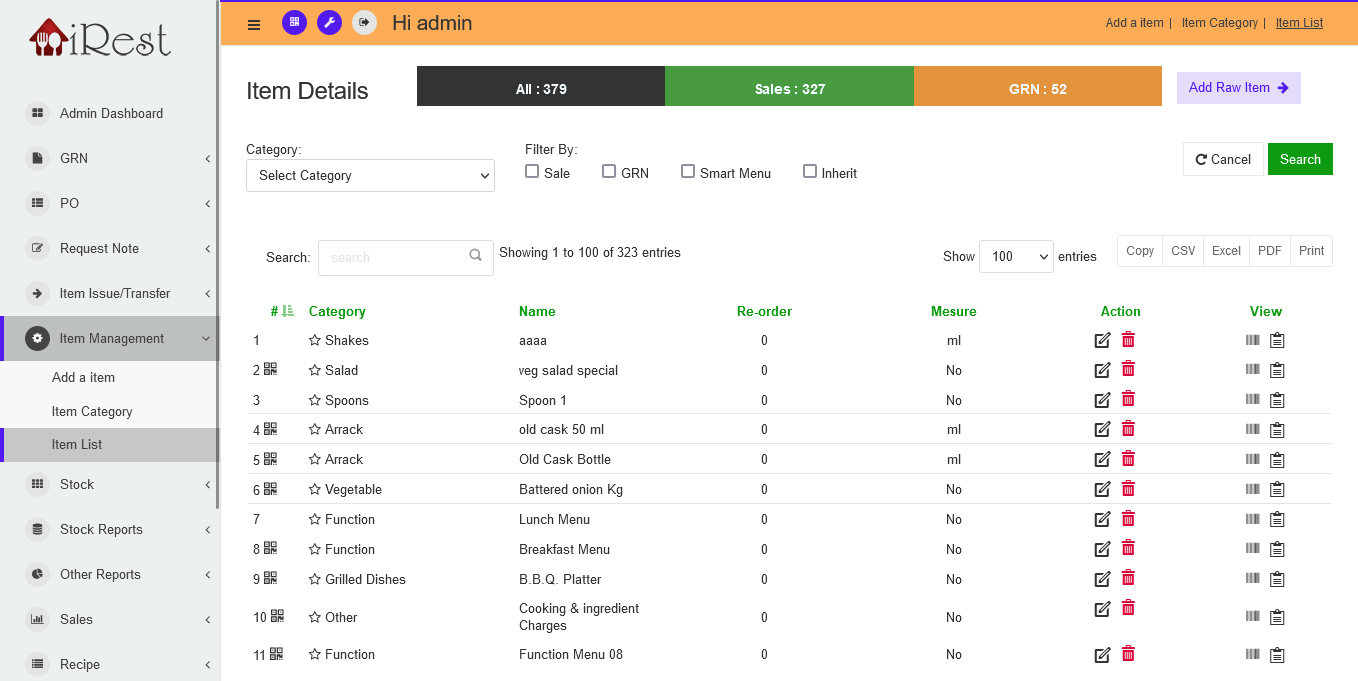Open clipboard details for Lunch Menu
1358x681 pixels.
[1277, 520]
